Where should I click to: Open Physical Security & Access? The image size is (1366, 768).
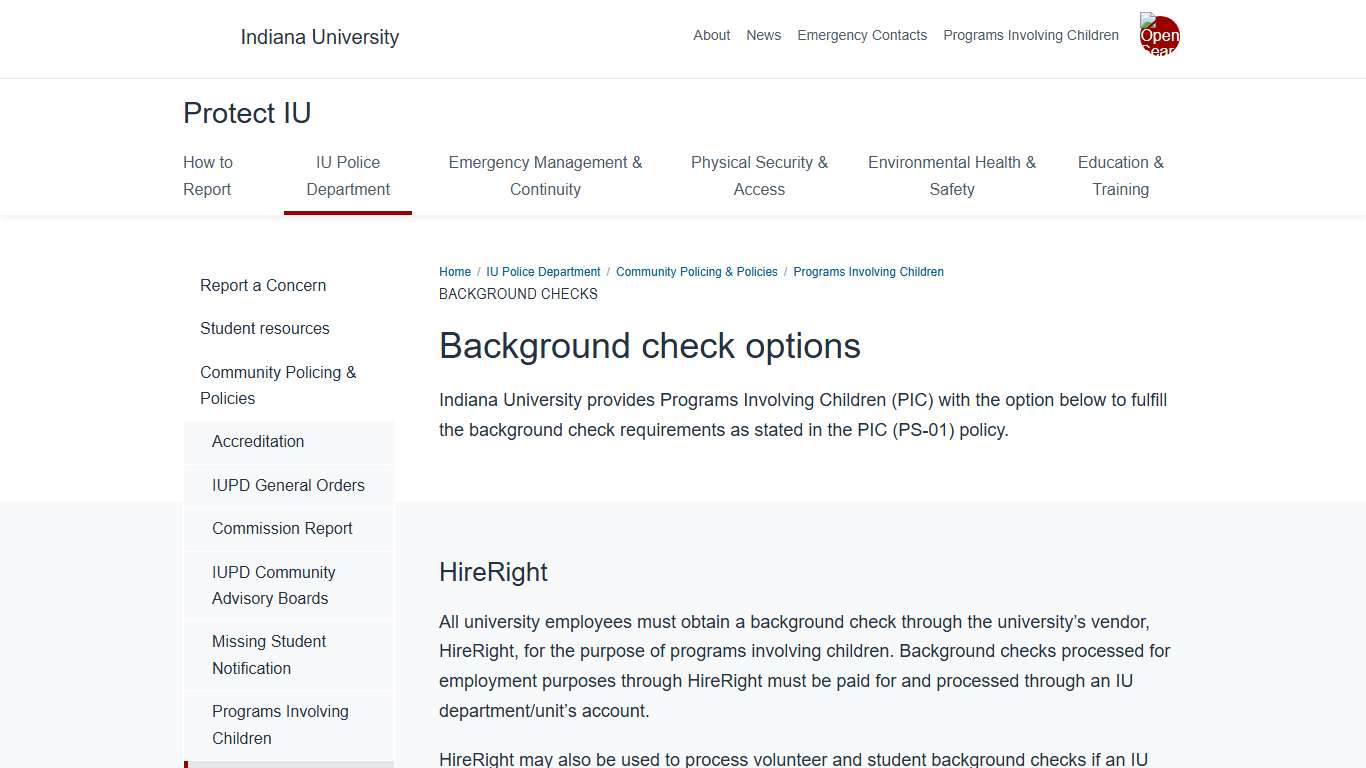pyautogui.click(x=759, y=176)
